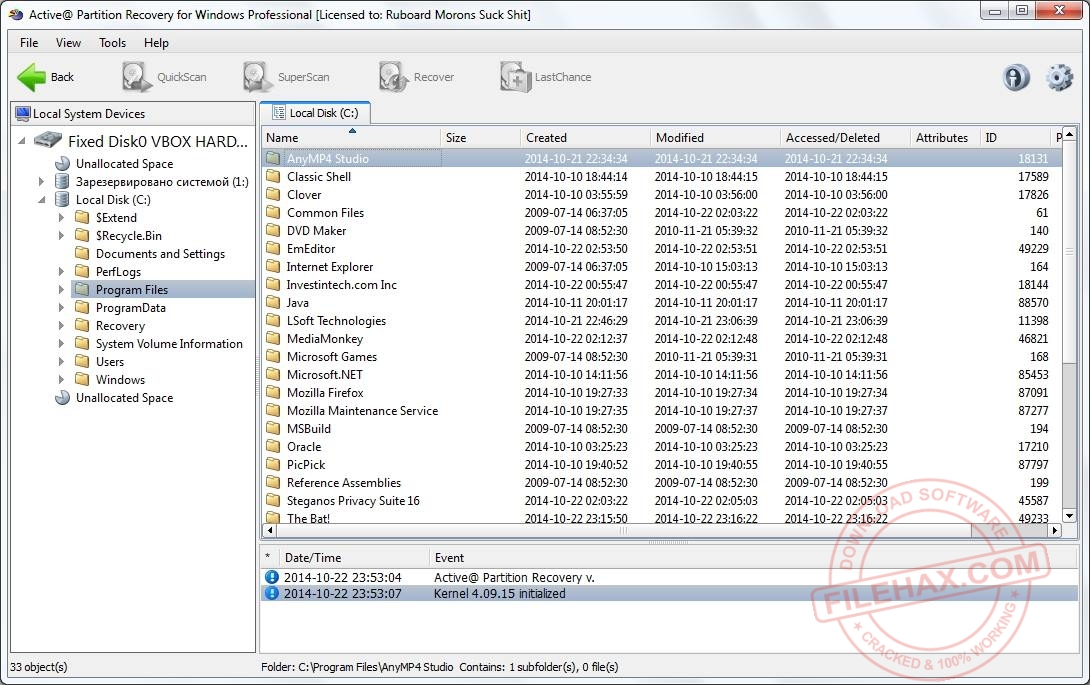Collapse the Local Disk (C:) tree node
Screen dimensions: 1090x685
(42, 200)
